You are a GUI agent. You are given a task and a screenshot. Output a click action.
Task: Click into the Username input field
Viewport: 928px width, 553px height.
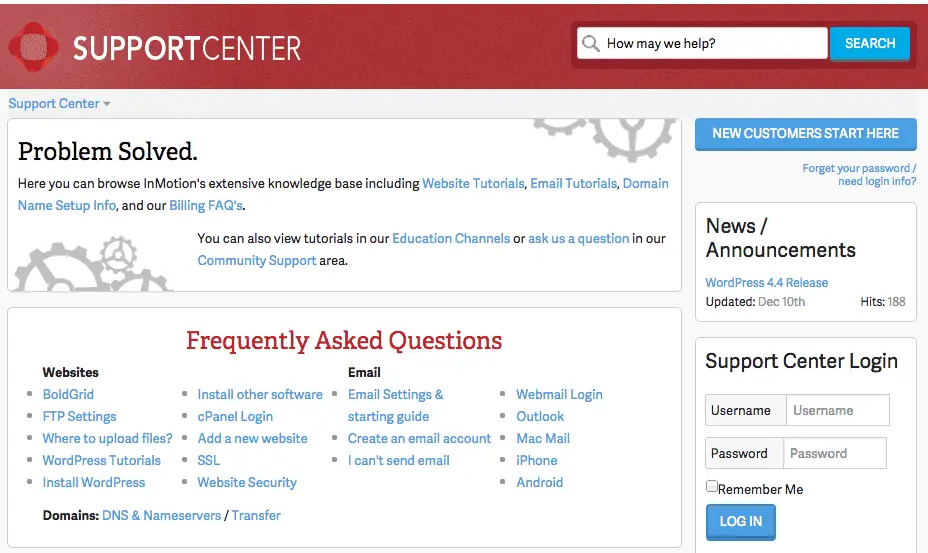click(837, 410)
